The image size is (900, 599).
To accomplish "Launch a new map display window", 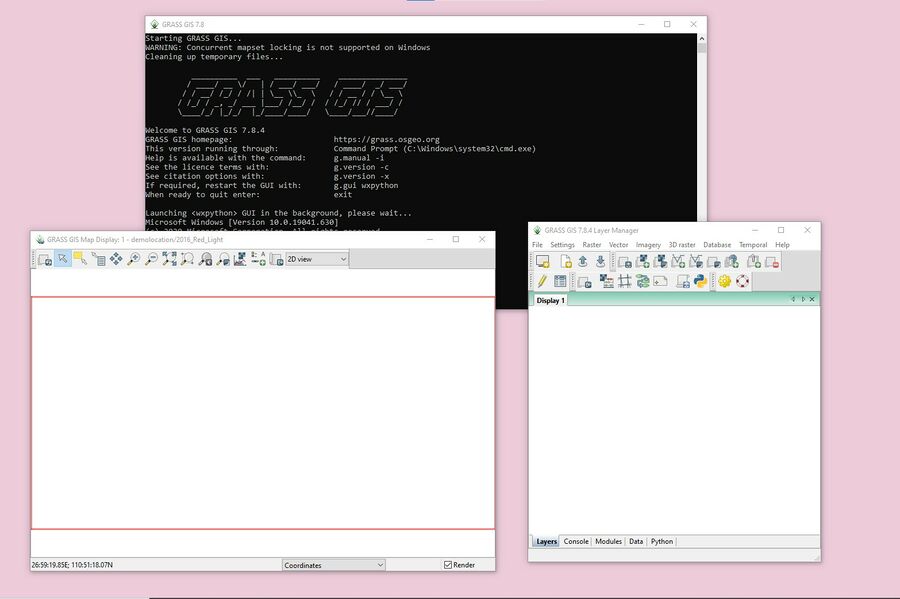I will (543, 261).
